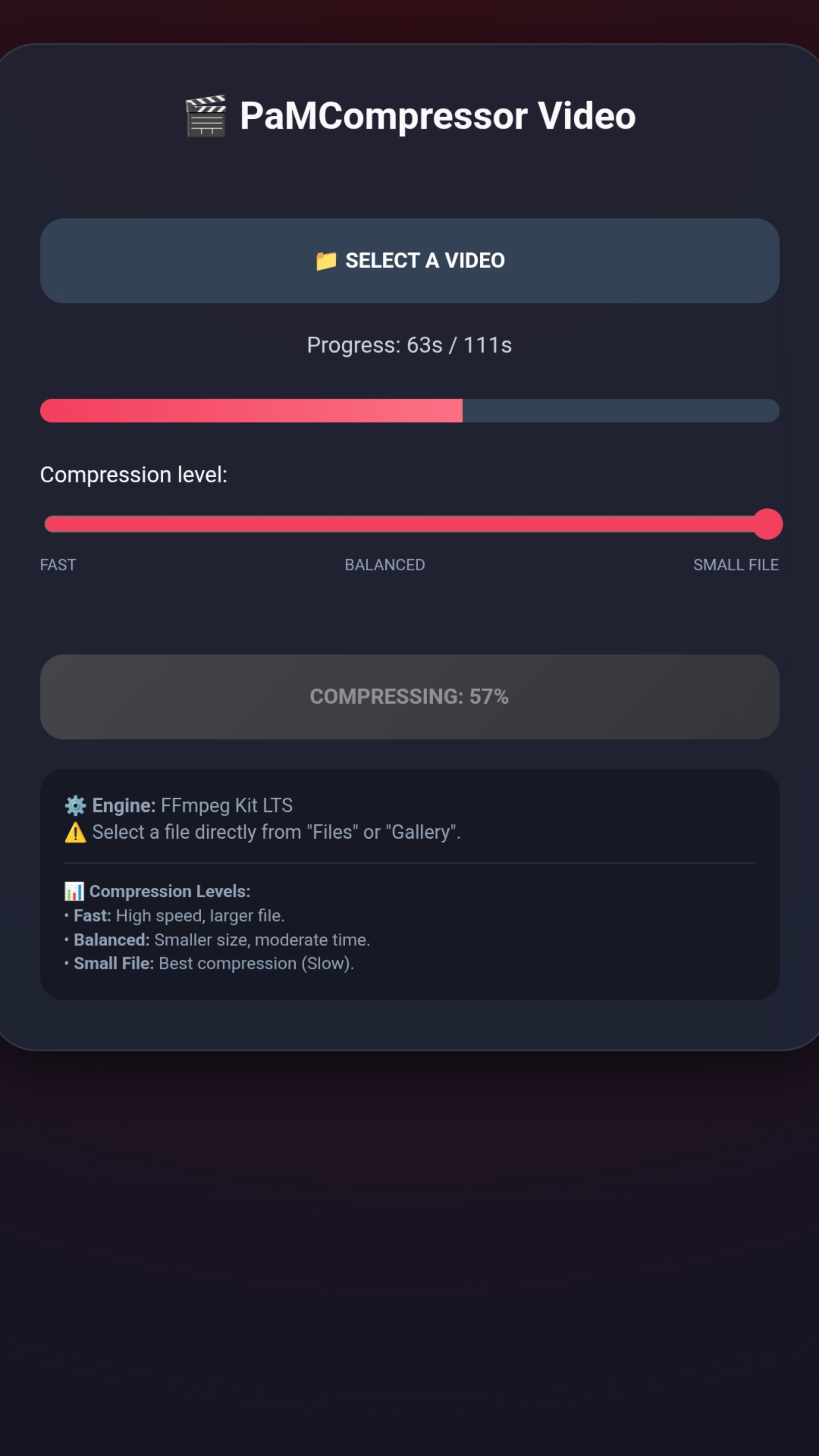Click the bar chart icon
Image resolution: width=819 pixels, height=1456 pixels.
click(x=74, y=891)
